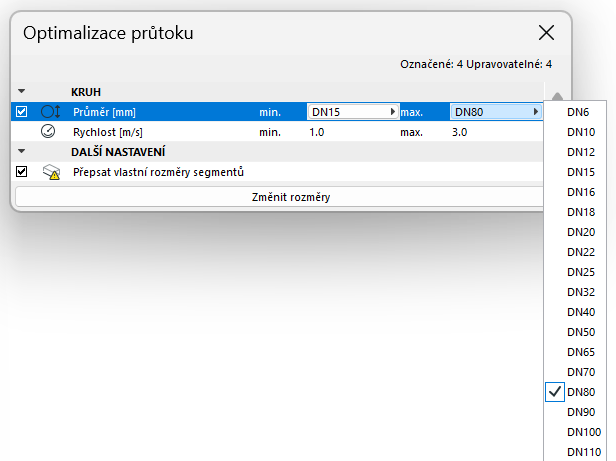Close the Optimalizace průtoku dialog
The image size is (616, 461).
pos(546,33)
